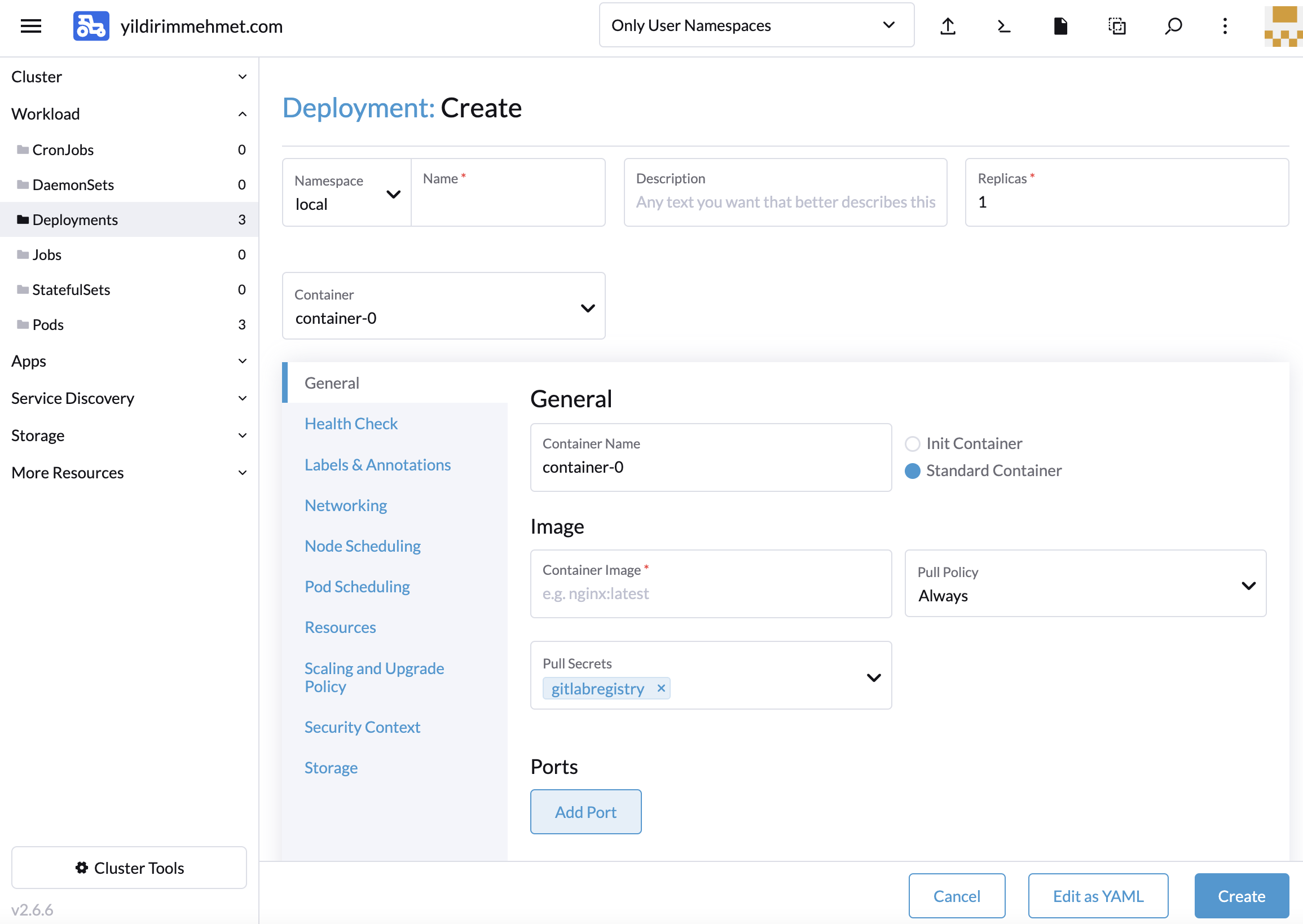Click into the deployment Name field
This screenshot has height=924, width=1303.
[x=508, y=192]
